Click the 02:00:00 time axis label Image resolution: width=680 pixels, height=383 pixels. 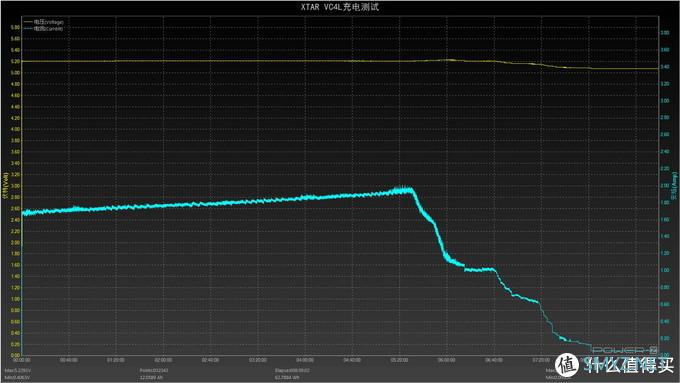click(x=163, y=360)
